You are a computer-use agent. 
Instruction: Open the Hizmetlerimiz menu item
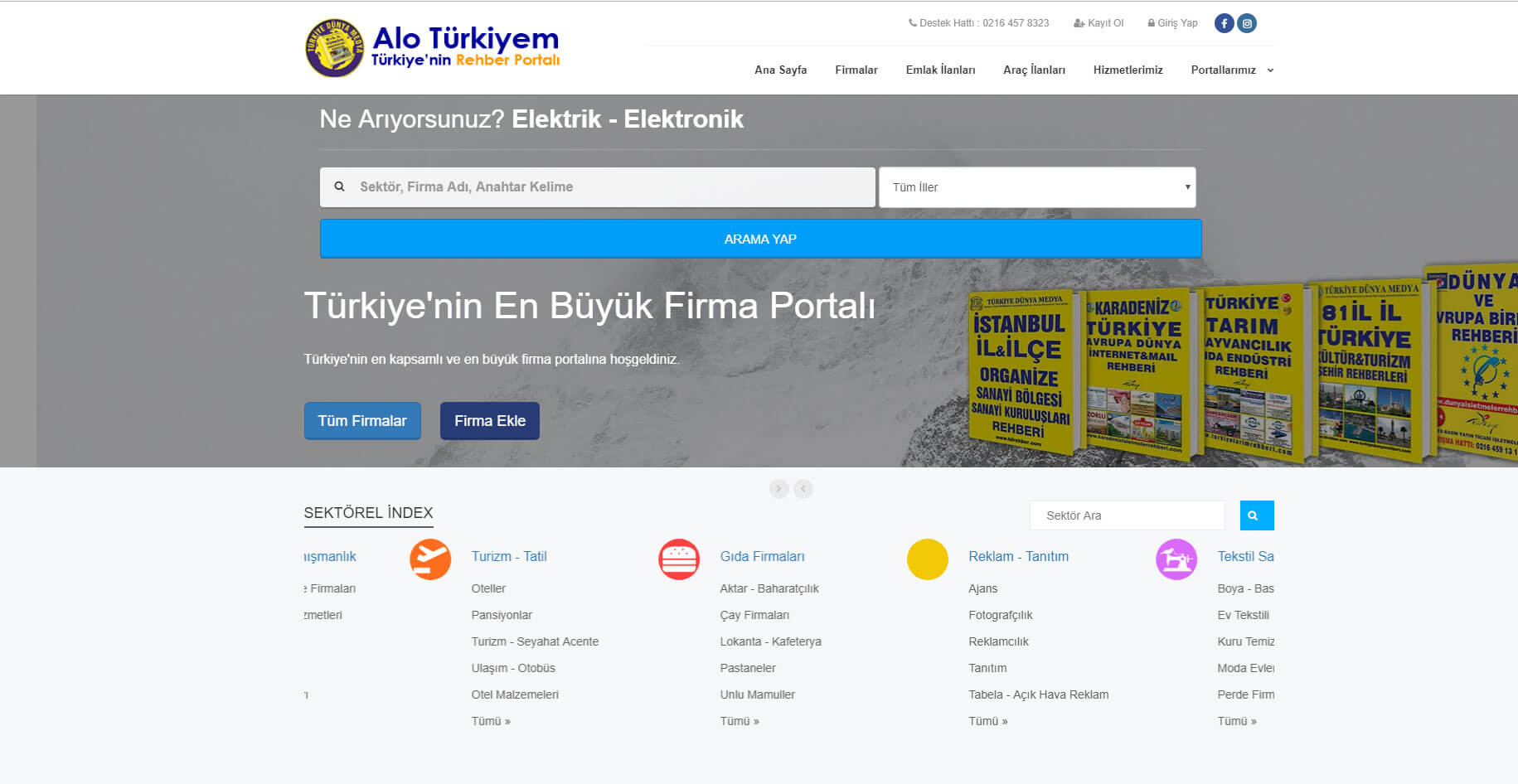tap(1128, 70)
